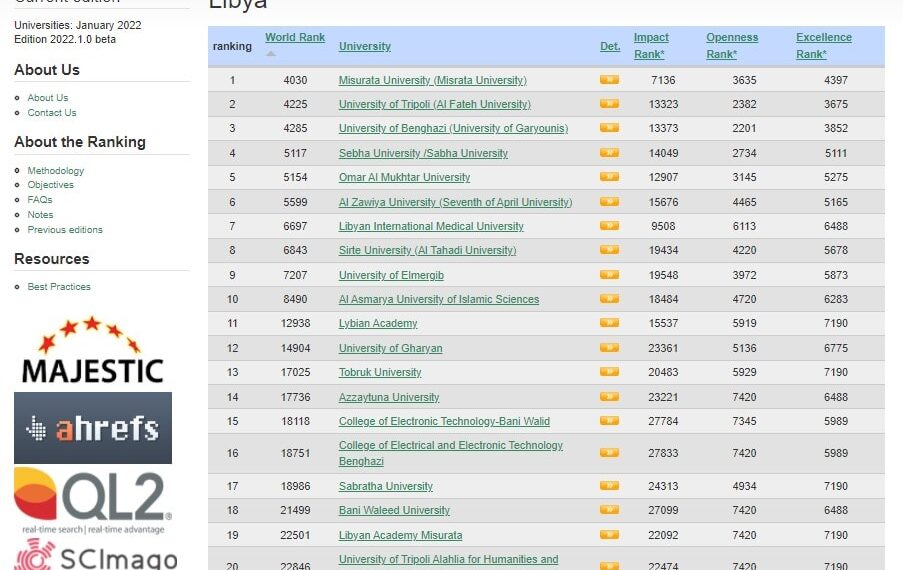Open Best Practices under Resources
Image resolution: width=903 pixels, height=570 pixels.
[x=59, y=287]
